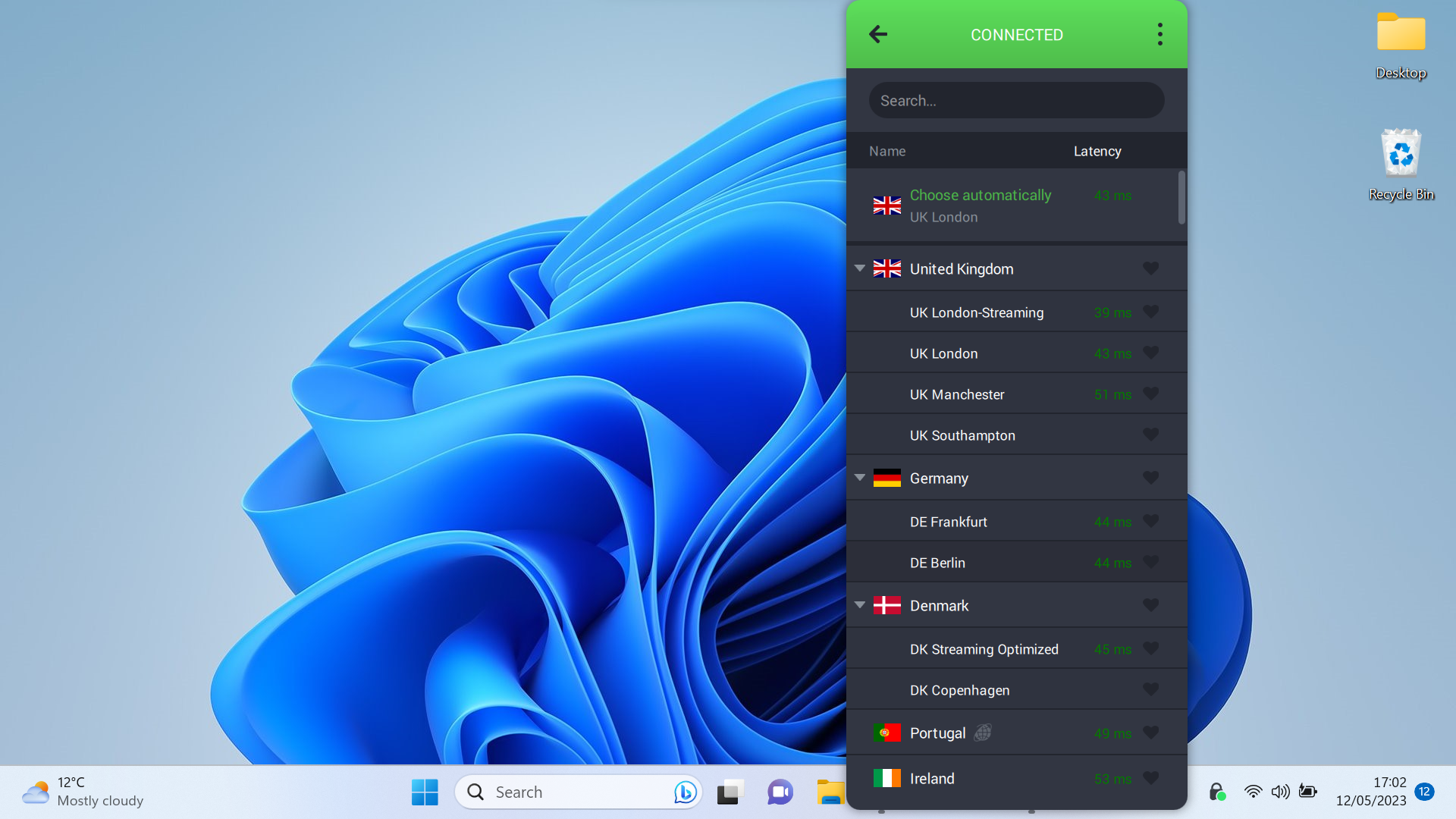Open the notification badge showing 12
Screen dimensions: 1456x819
pos(1424,792)
